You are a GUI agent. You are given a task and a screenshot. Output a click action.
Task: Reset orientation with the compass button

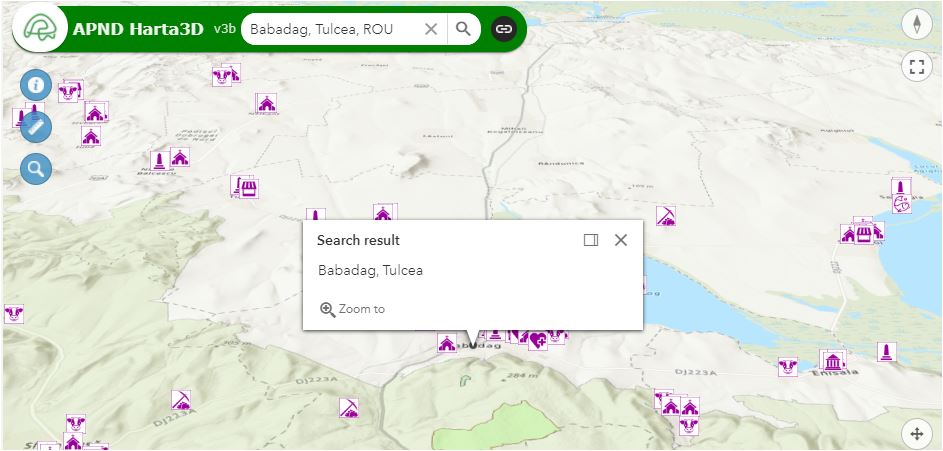point(917,25)
